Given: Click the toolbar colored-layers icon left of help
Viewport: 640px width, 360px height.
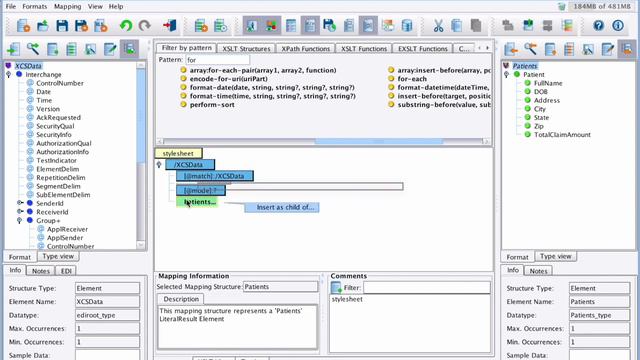Looking at the screenshot, I should pyautogui.click(x=567, y=26).
